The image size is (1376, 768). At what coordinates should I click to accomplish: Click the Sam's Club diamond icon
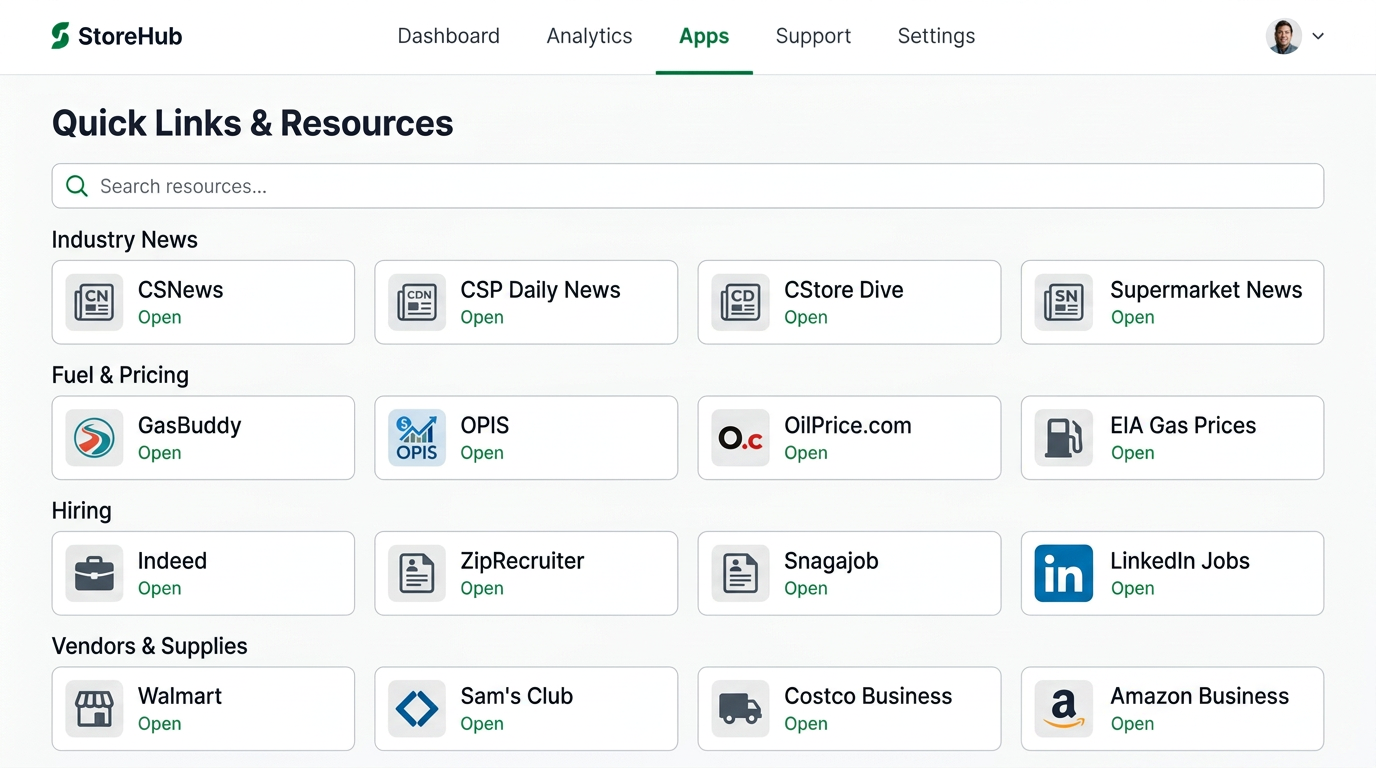click(417, 709)
